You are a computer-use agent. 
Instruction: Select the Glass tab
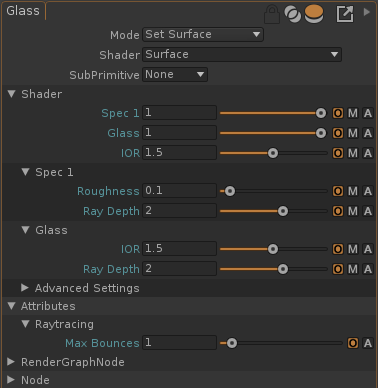23,11
